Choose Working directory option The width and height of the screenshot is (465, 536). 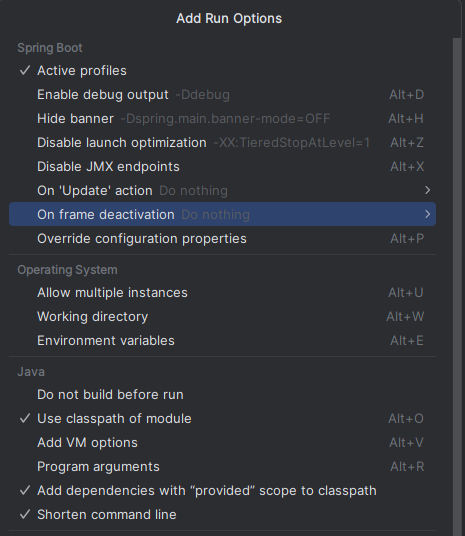222,317
